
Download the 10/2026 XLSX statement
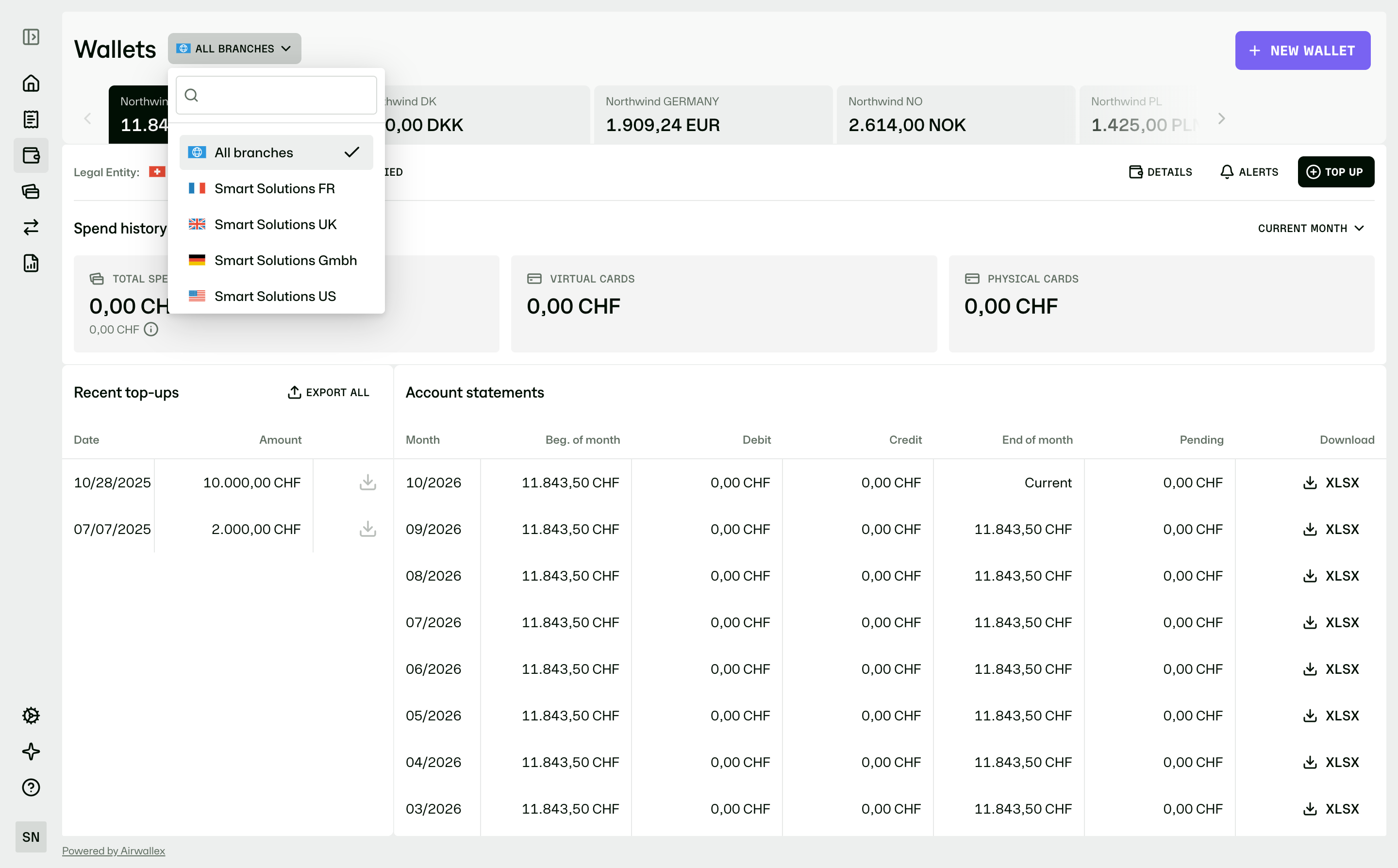pyautogui.click(x=1331, y=482)
